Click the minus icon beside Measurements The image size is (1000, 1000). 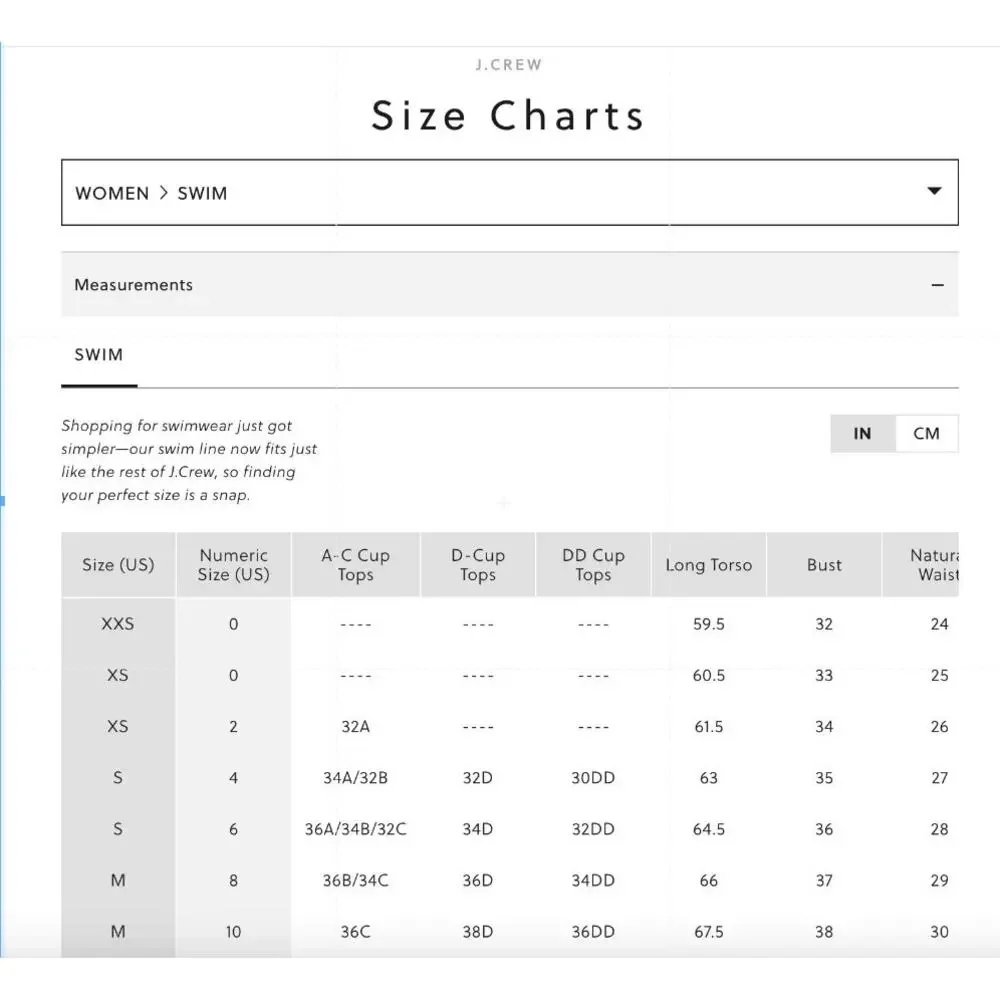pos(937,285)
